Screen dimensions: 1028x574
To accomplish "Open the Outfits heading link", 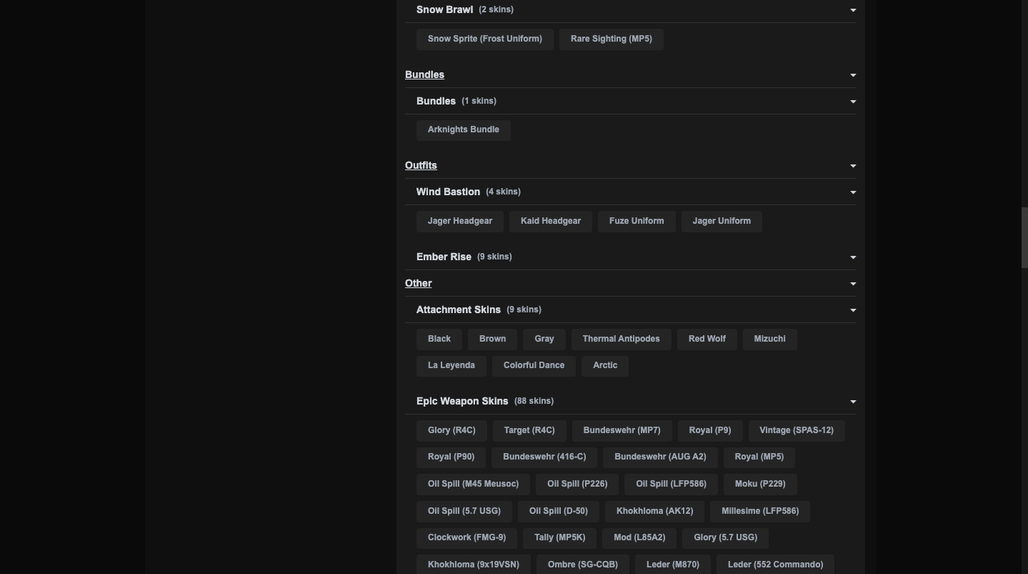I will pos(421,165).
